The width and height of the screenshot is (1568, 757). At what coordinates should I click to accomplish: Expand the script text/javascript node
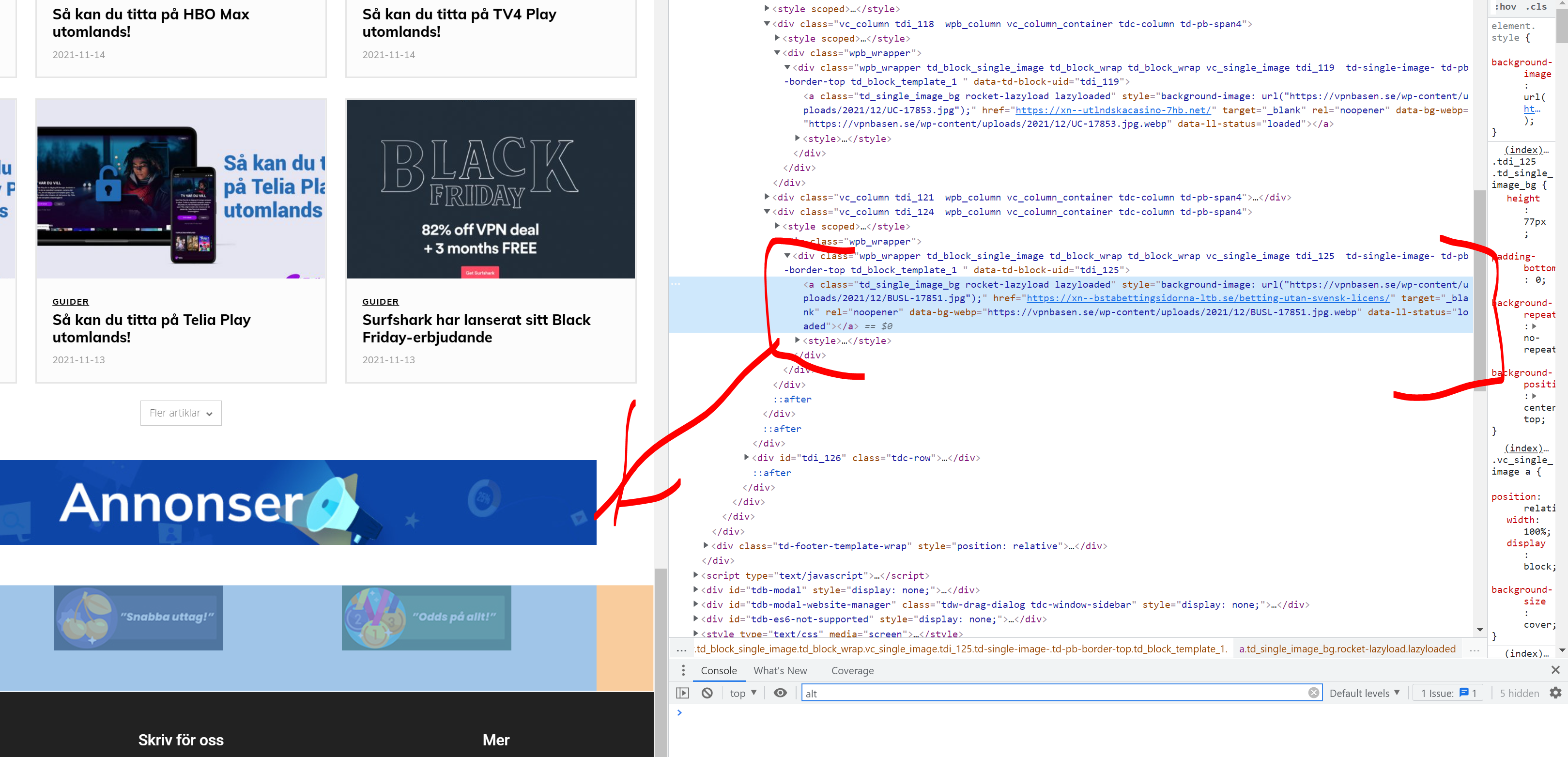[x=696, y=575]
